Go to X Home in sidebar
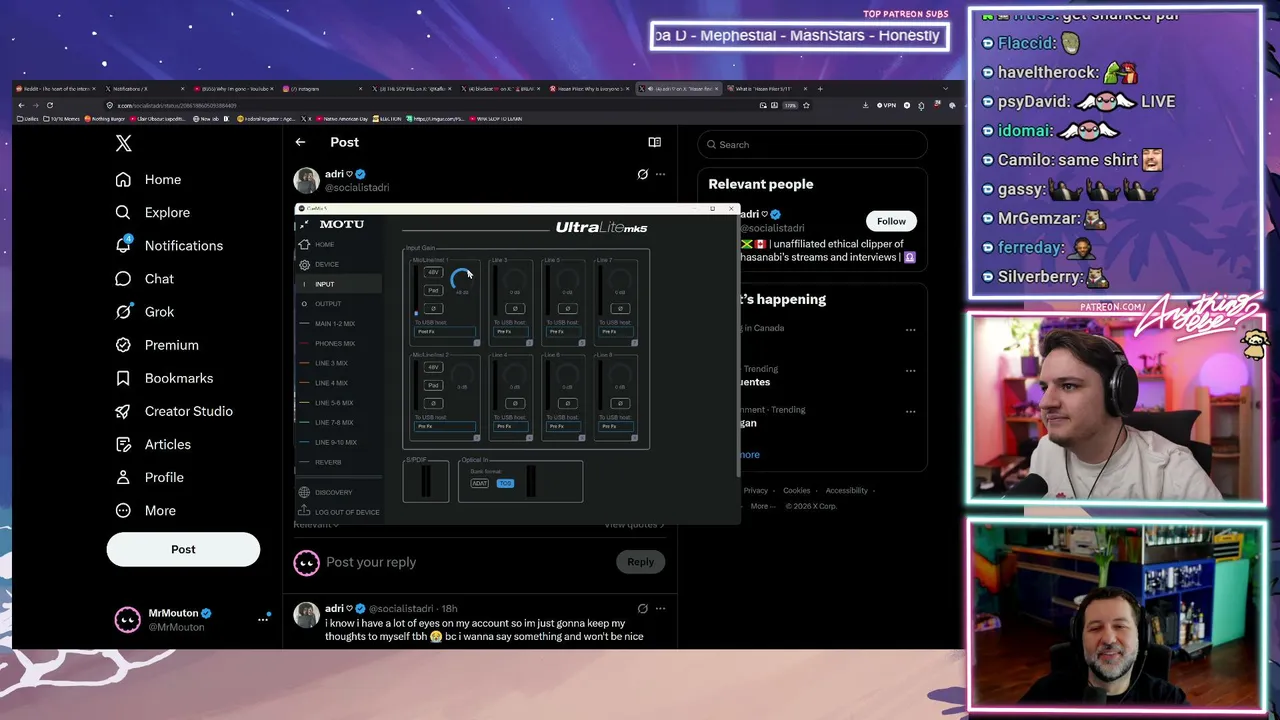The width and height of the screenshot is (1280, 720). point(149,180)
